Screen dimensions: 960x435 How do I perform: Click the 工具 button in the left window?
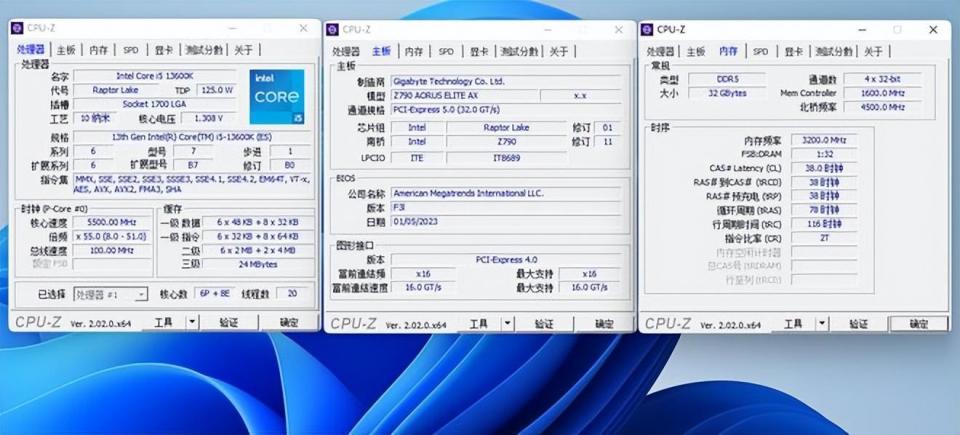click(163, 322)
